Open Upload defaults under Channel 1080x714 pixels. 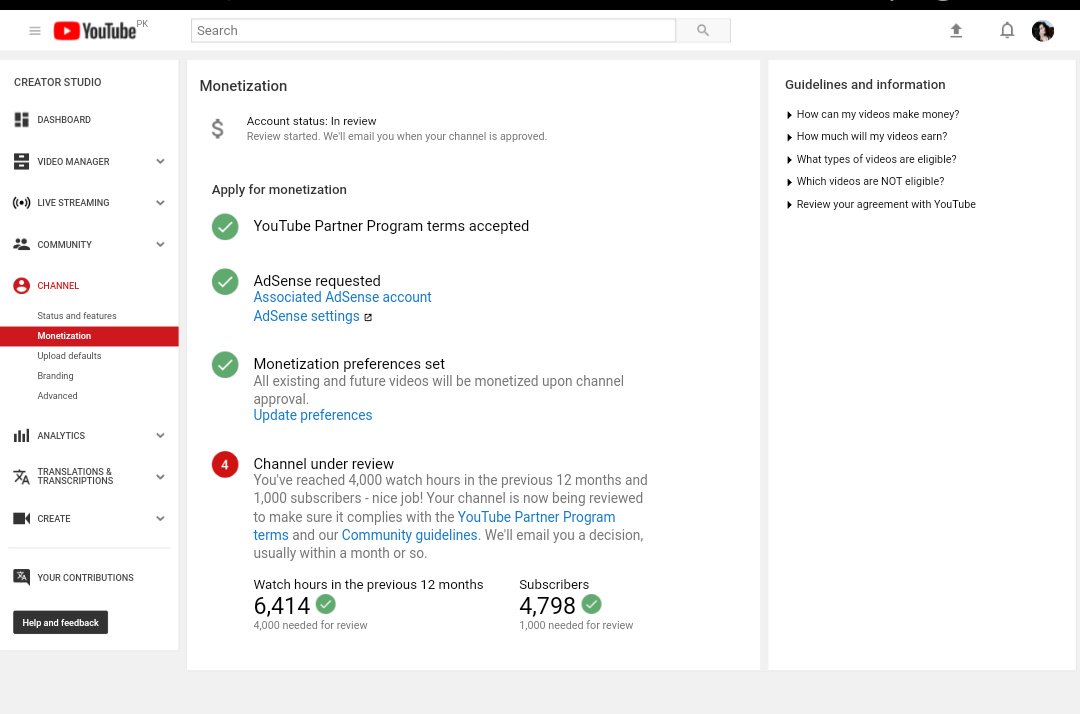[69, 356]
